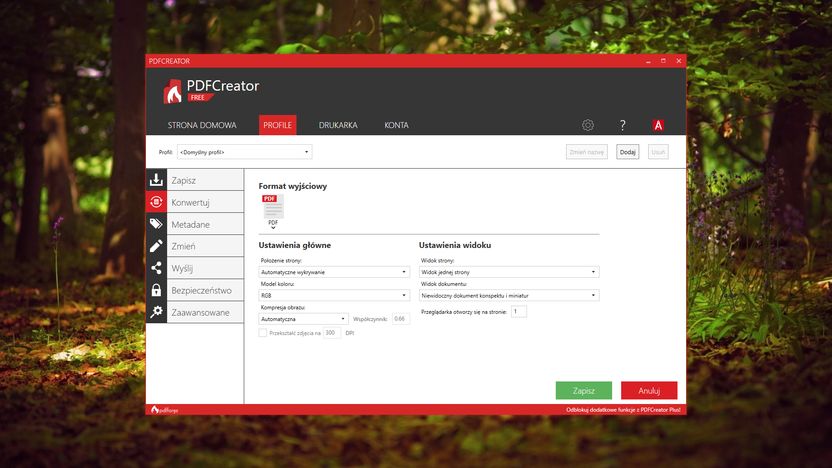
Task: Click the Wyślij share icon
Action: 156,268
